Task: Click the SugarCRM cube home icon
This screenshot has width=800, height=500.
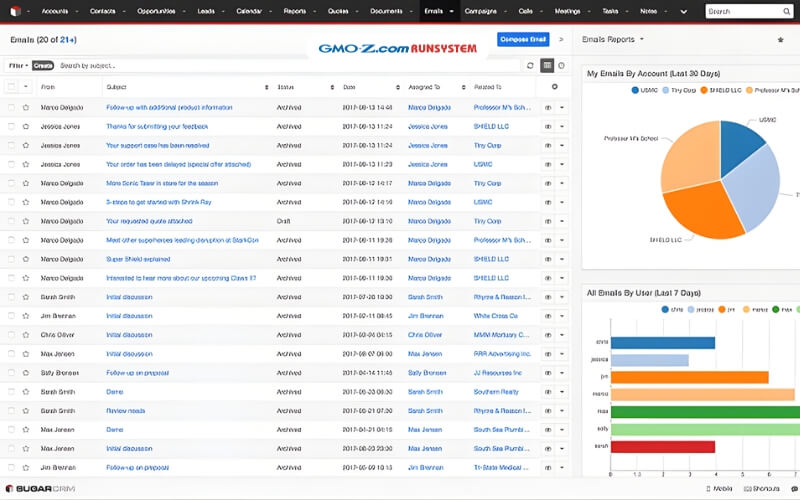Action: (15, 11)
